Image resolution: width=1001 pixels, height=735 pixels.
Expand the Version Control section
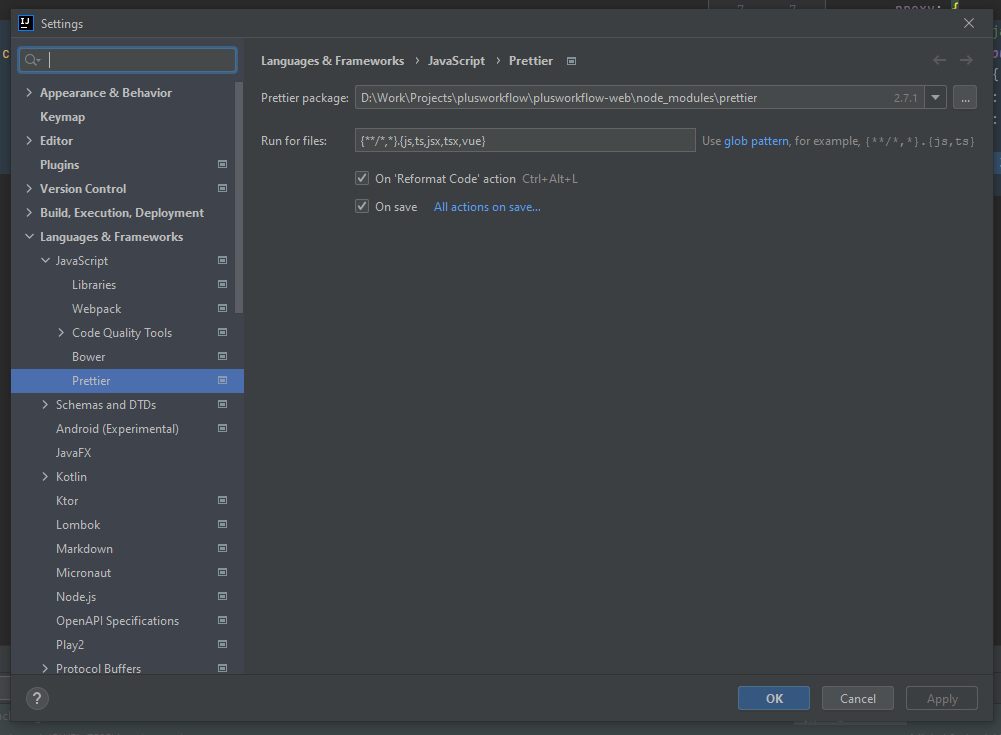click(29, 188)
